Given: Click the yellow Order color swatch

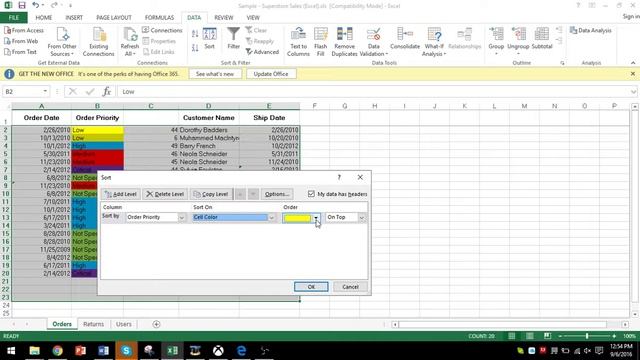Looking at the screenshot, I should 297,218.
